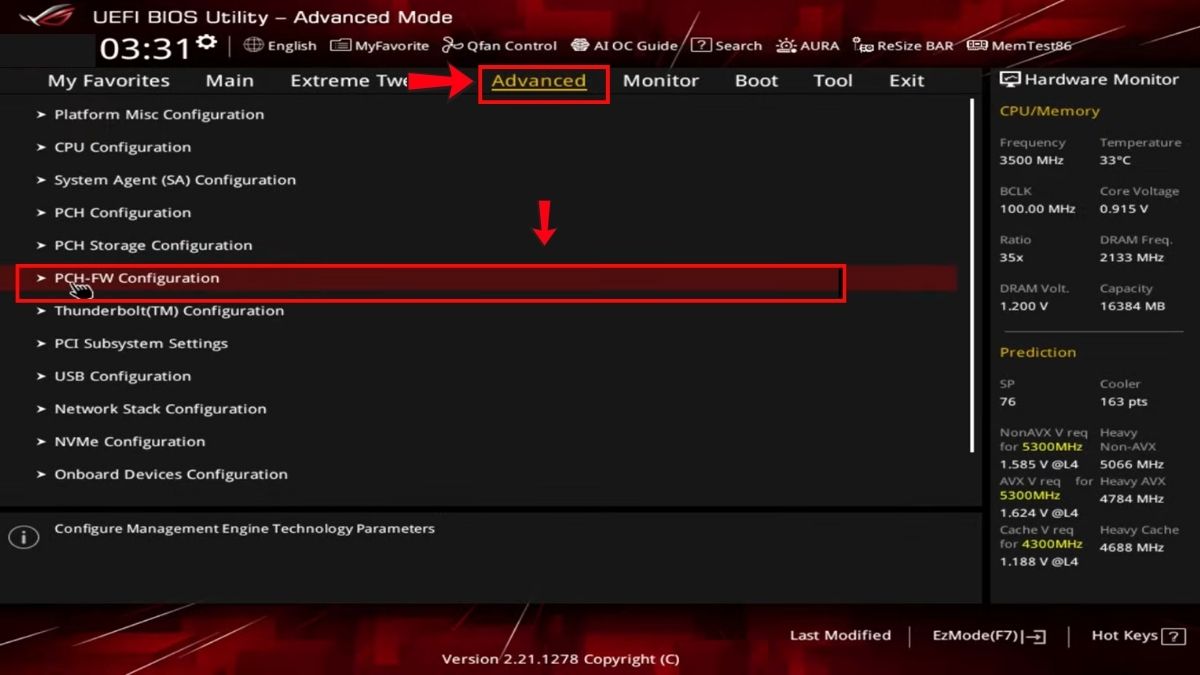Click the ReSize BAR icon

[x=863, y=45]
